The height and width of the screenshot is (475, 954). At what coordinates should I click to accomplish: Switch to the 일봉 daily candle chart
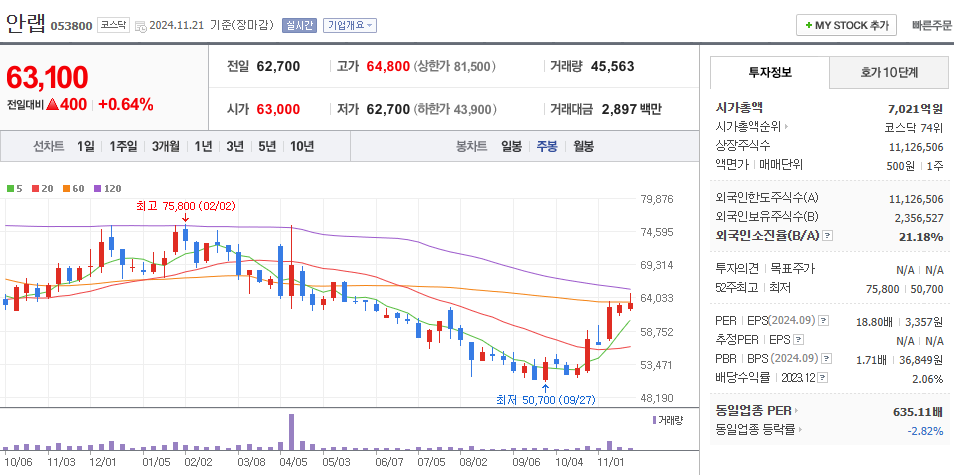(511, 147)
